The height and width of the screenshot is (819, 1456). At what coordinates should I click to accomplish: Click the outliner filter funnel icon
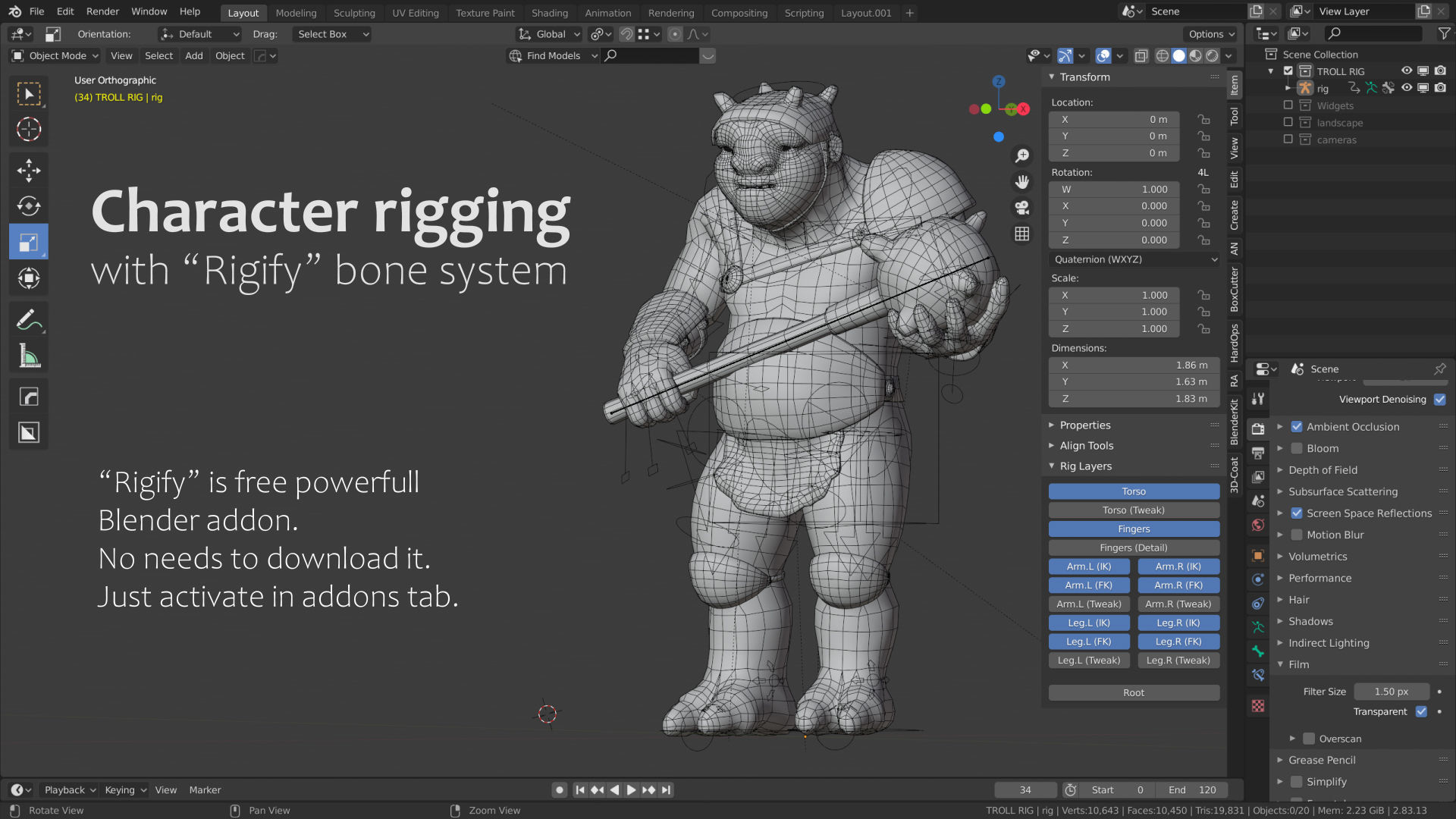click(x=1444, y=33)
